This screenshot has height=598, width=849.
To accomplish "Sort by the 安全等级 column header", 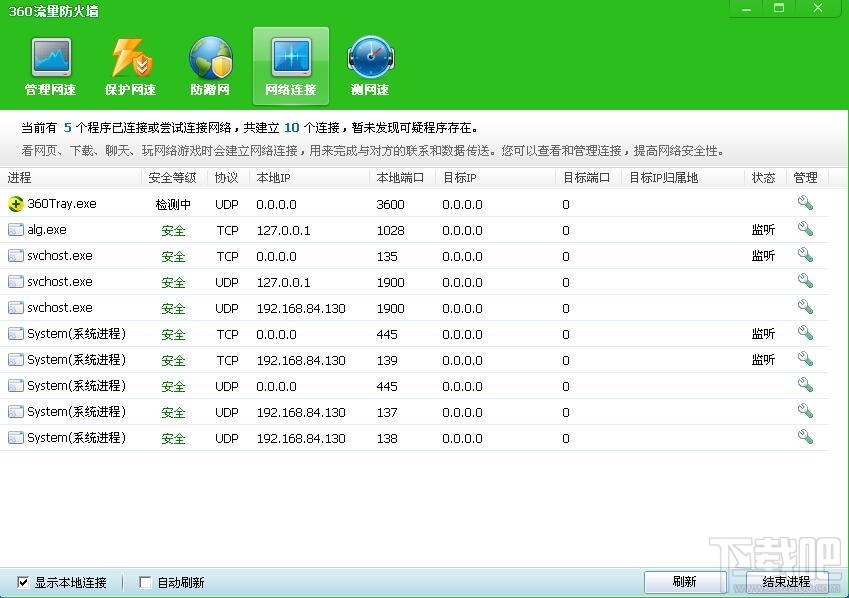I will point(171,177).
